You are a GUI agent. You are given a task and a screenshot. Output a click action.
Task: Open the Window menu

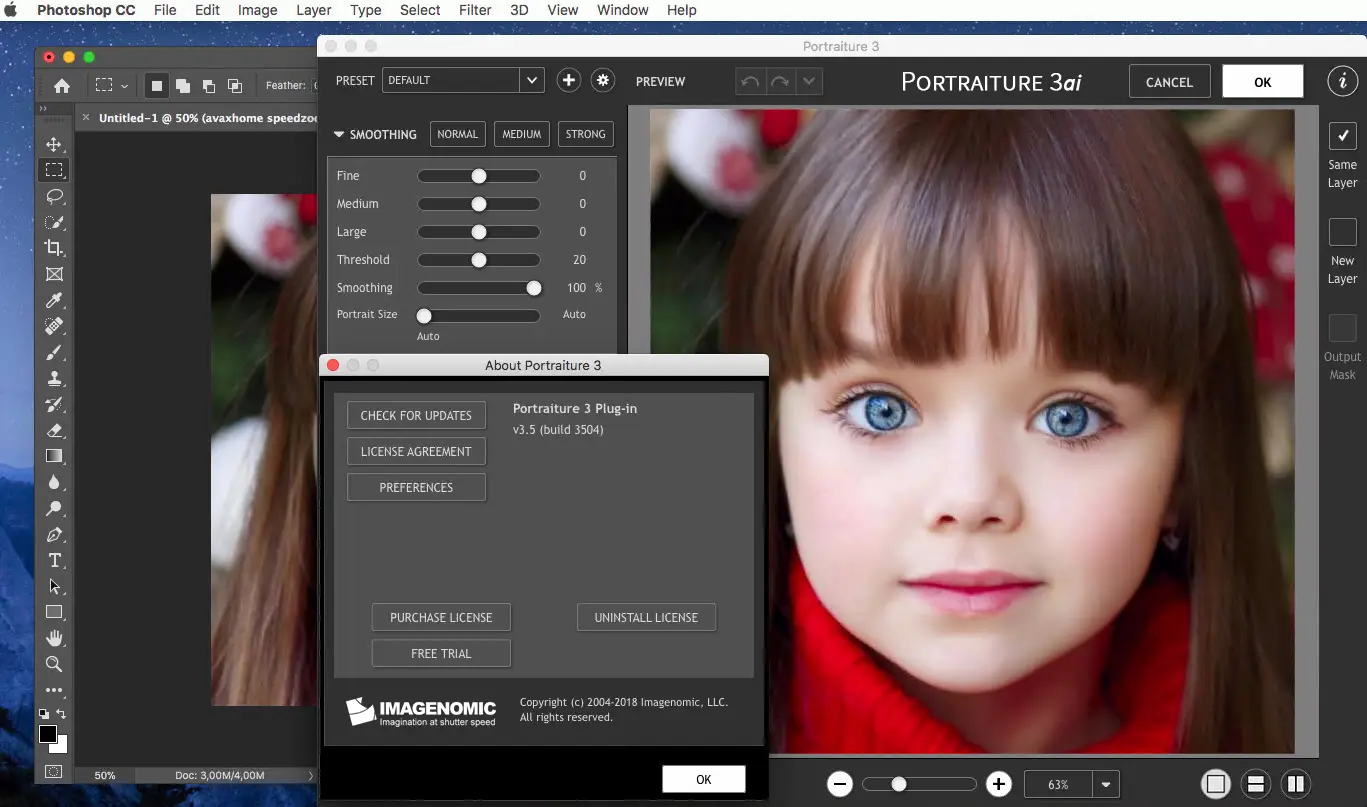coord(622,10)
